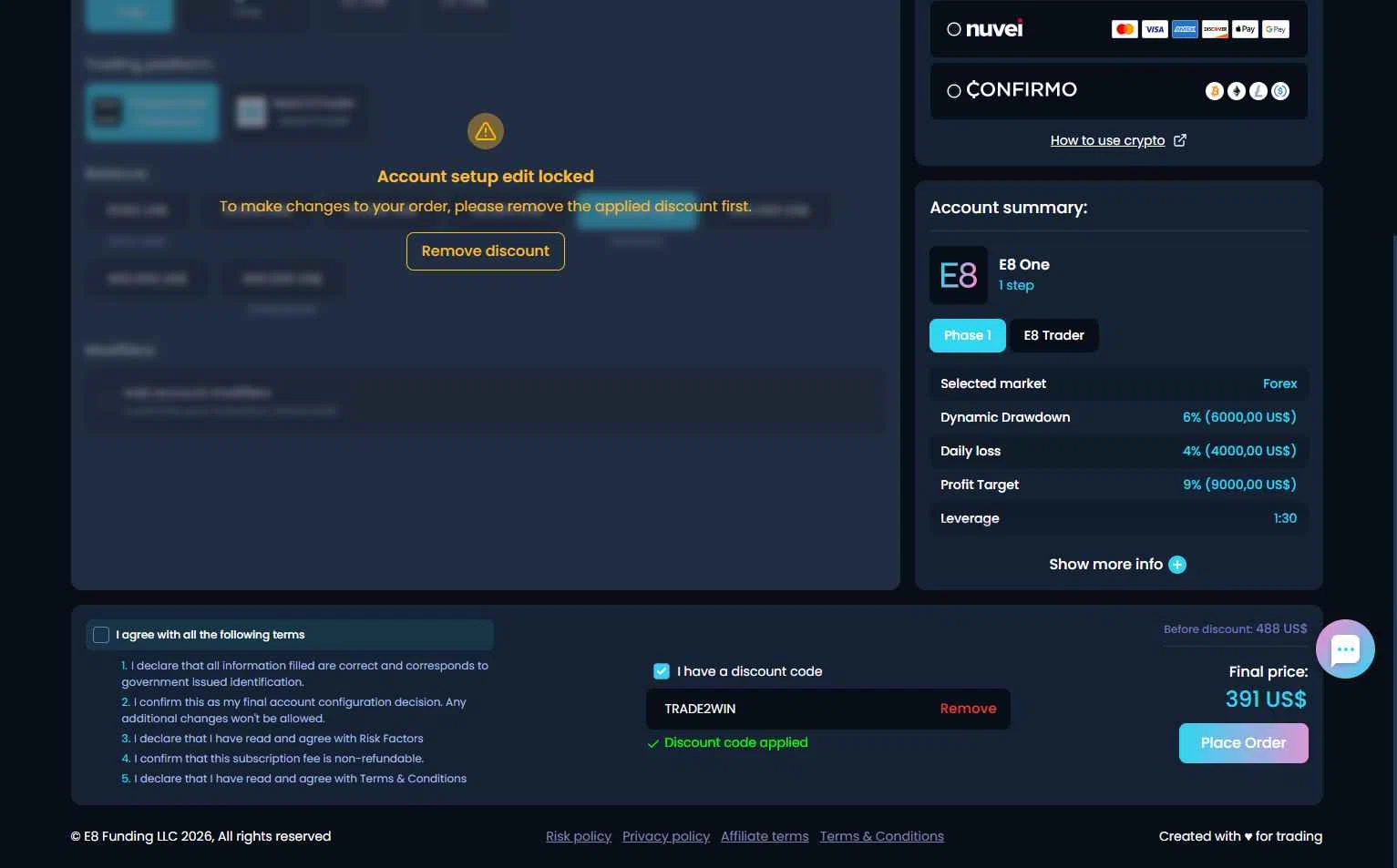Click the Daily loss 4% value
Viewport: 1397px width, 868px height.
[x=1239, y=451]
